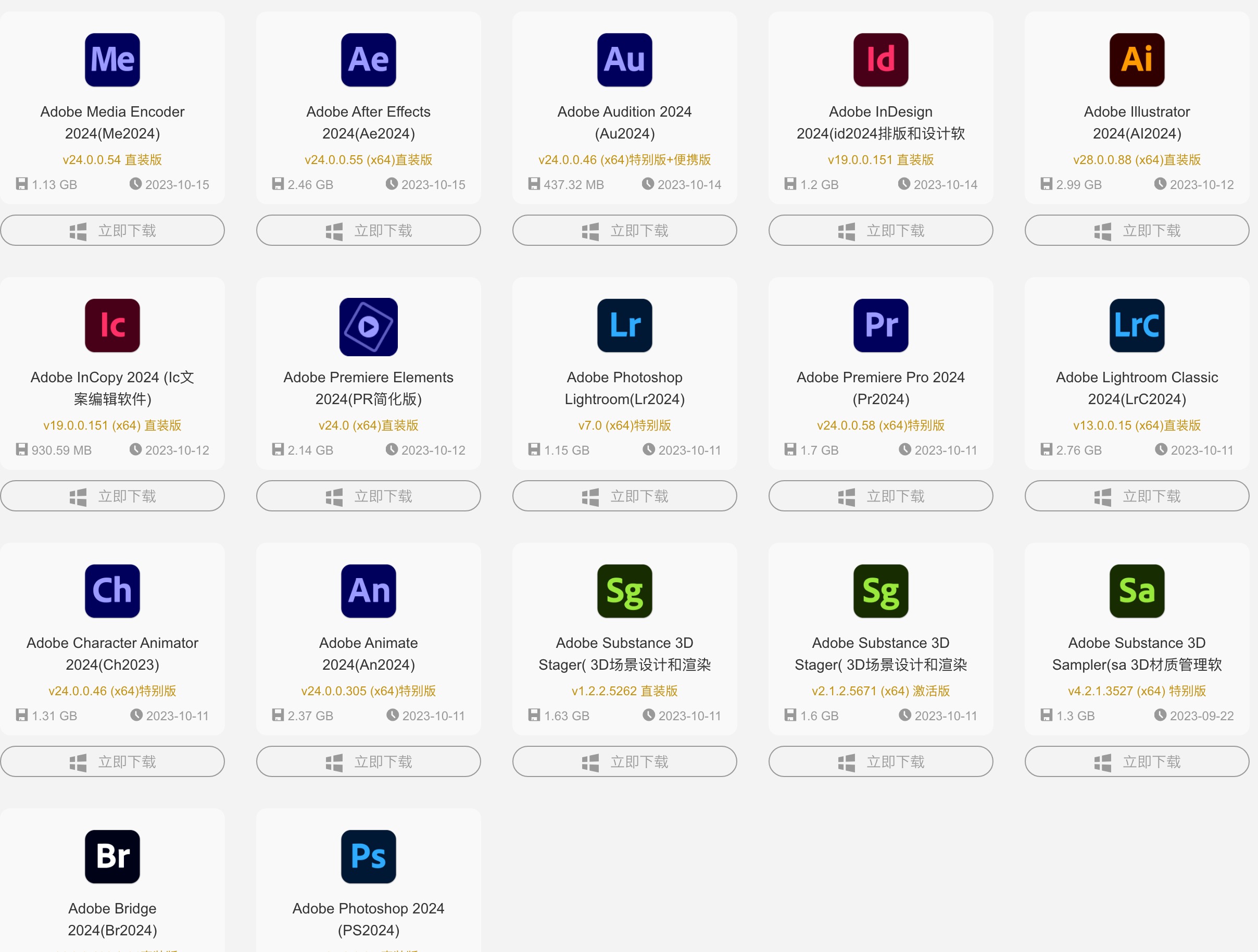This screenshot has height=952, width=1258.
Task: Click version text v13.0.0.15 (x64)直装版
Action: (x=1137, y=425)
